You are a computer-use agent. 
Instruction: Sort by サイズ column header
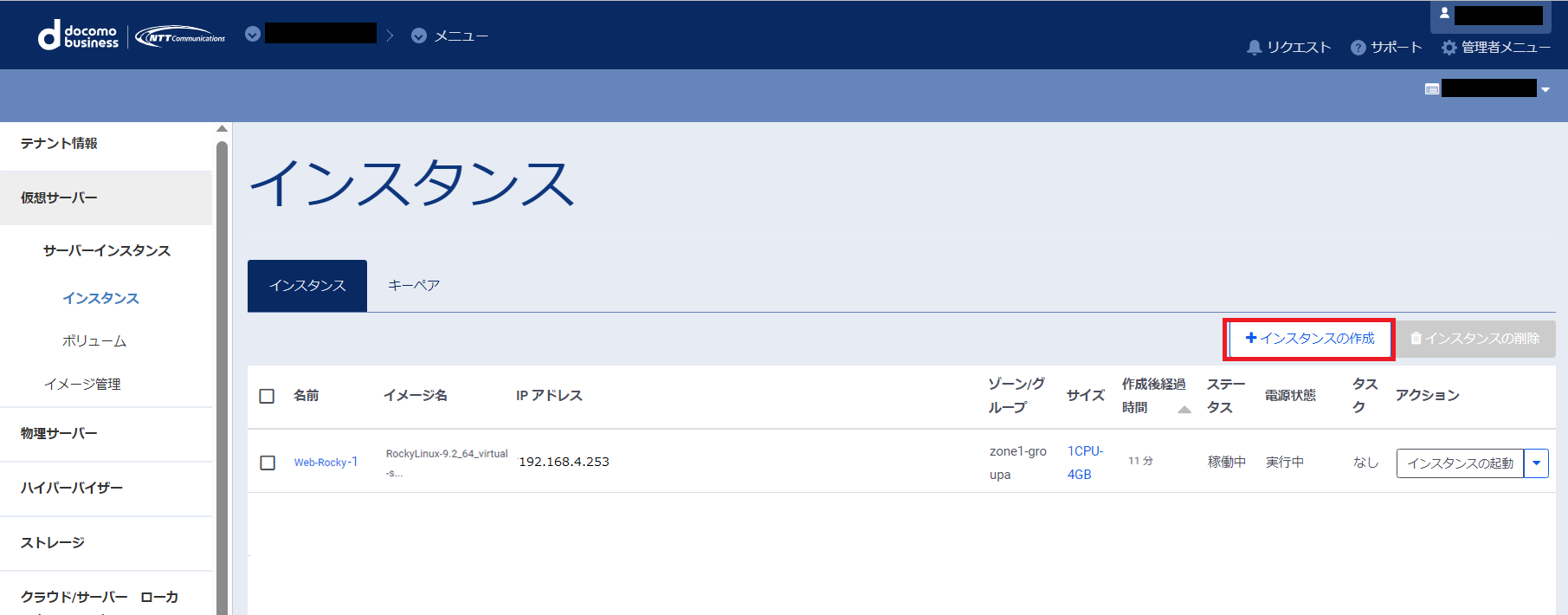pyautogui.click(x=1086, y=396)
